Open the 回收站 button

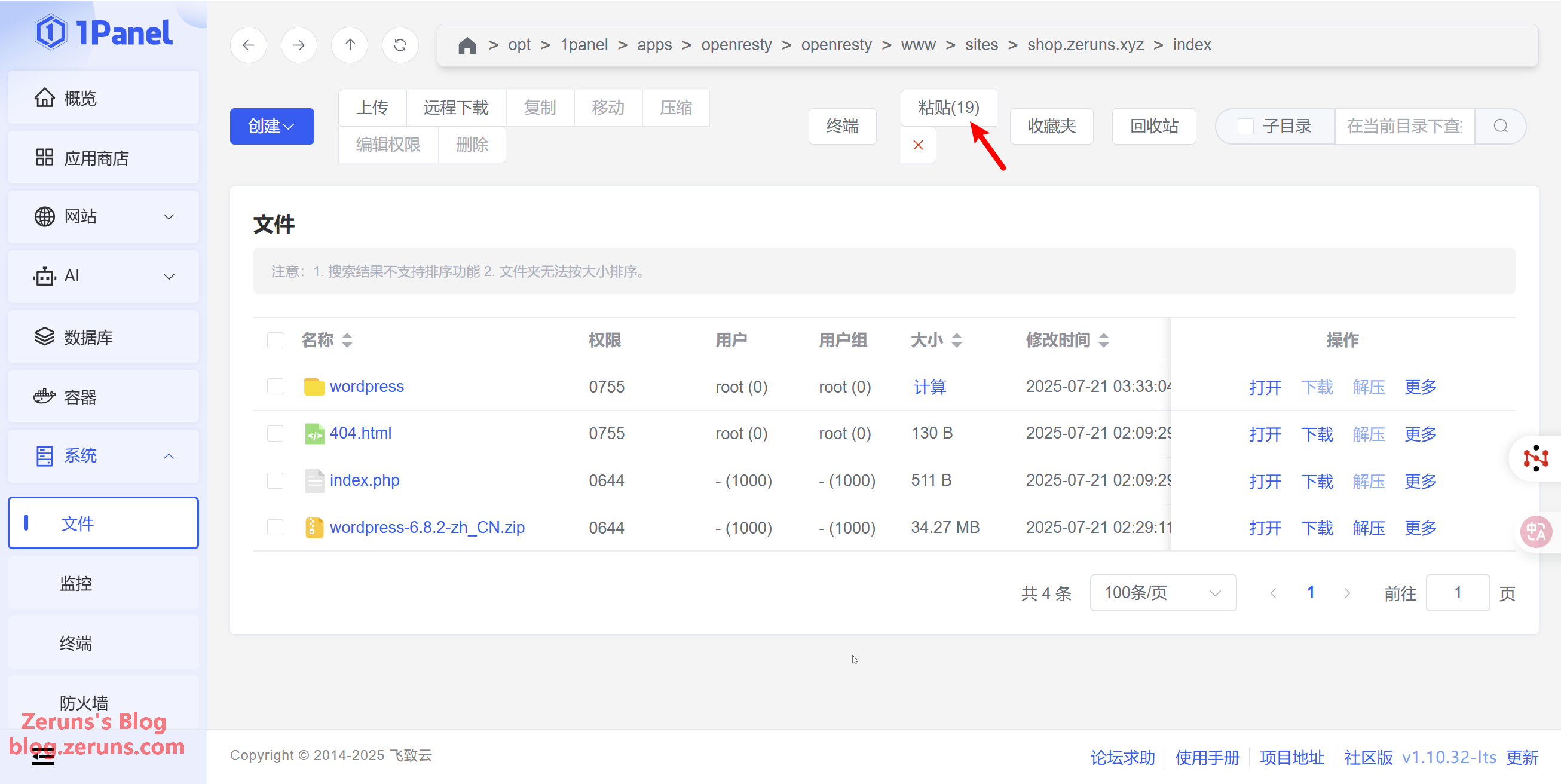(x=1154, y=126)
